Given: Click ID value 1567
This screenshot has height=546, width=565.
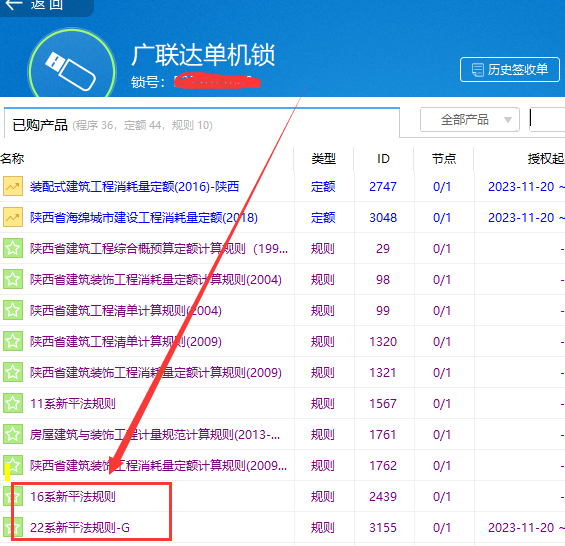Looking at the screenshot, I should [x=383, y=404].
